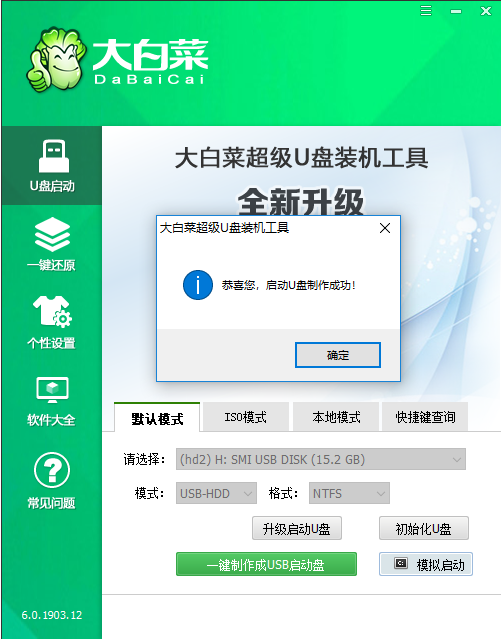Open the USB-HDD mode dropdown
This screenshot has width=501, height=639.
216,493
